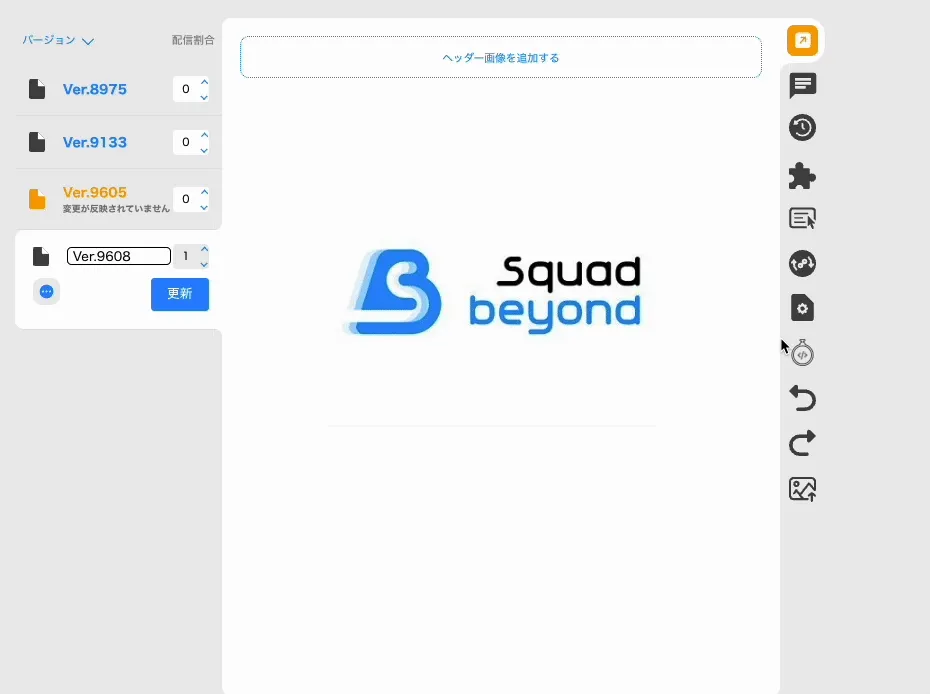Click the orange file icon beside Ver.9605

tap(37, 199)
